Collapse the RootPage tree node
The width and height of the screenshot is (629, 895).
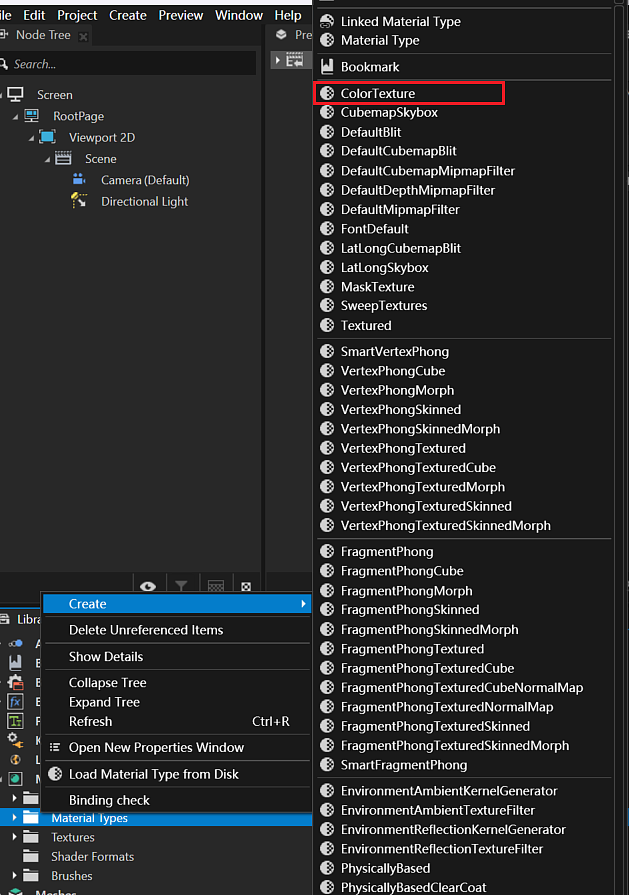[x=15, y=116]
